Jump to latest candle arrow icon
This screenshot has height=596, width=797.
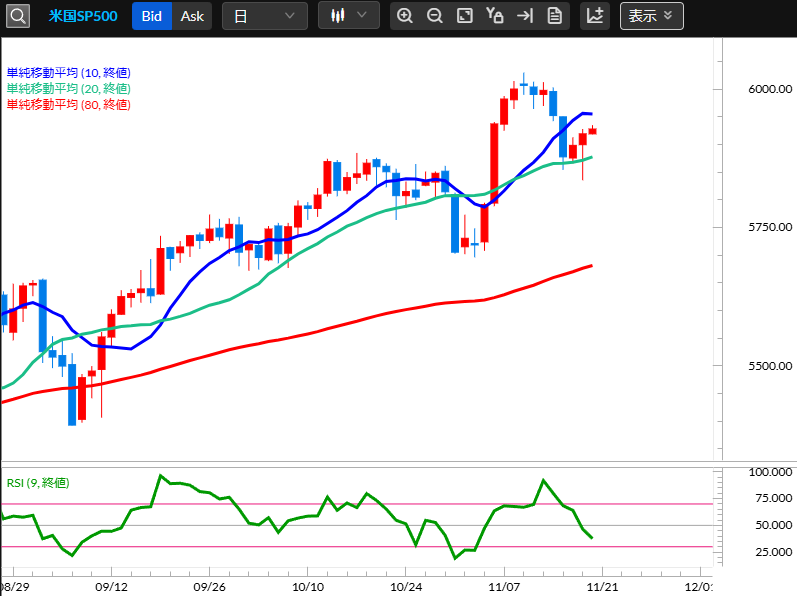pyautogui.click(x=525, y=16)
